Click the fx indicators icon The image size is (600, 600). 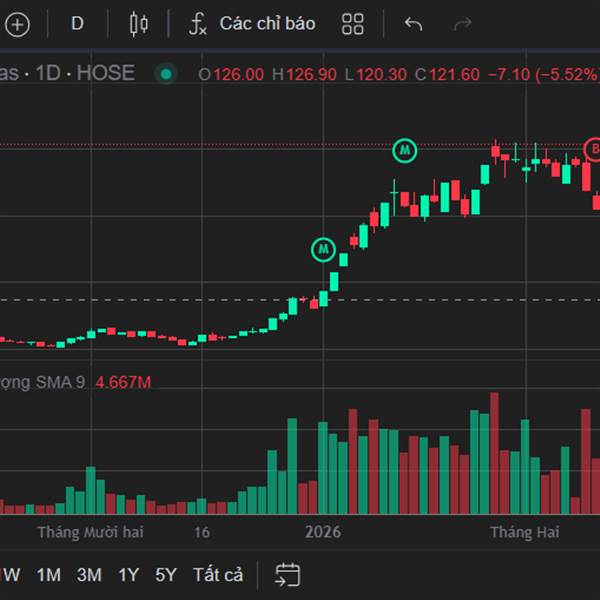point(197,24)
